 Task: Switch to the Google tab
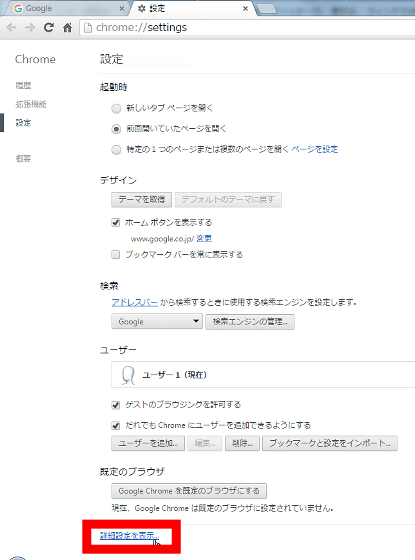point(64,9)
